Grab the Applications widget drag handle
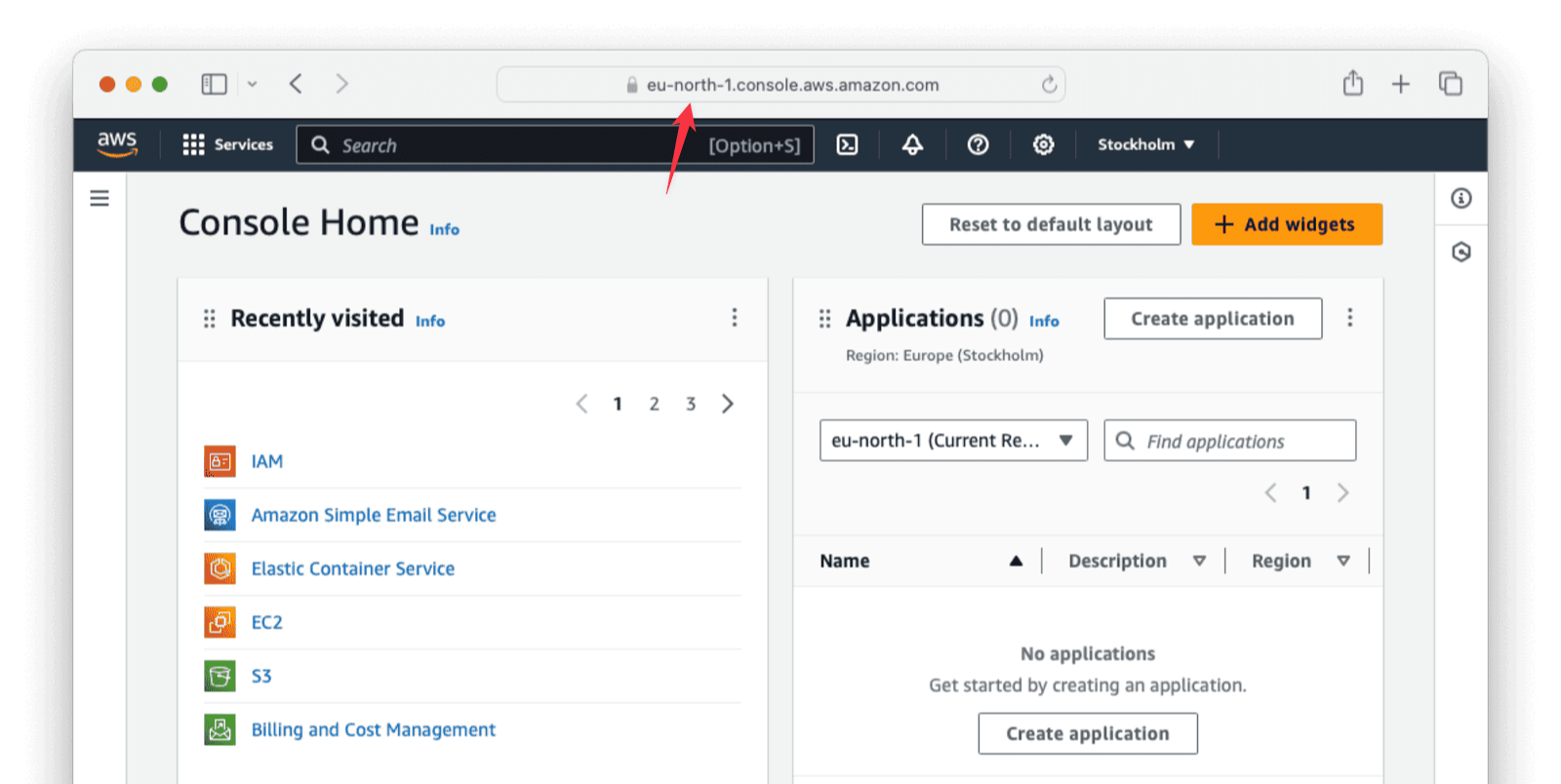Viewport: 1561px width, 784px height. (824, 319)
